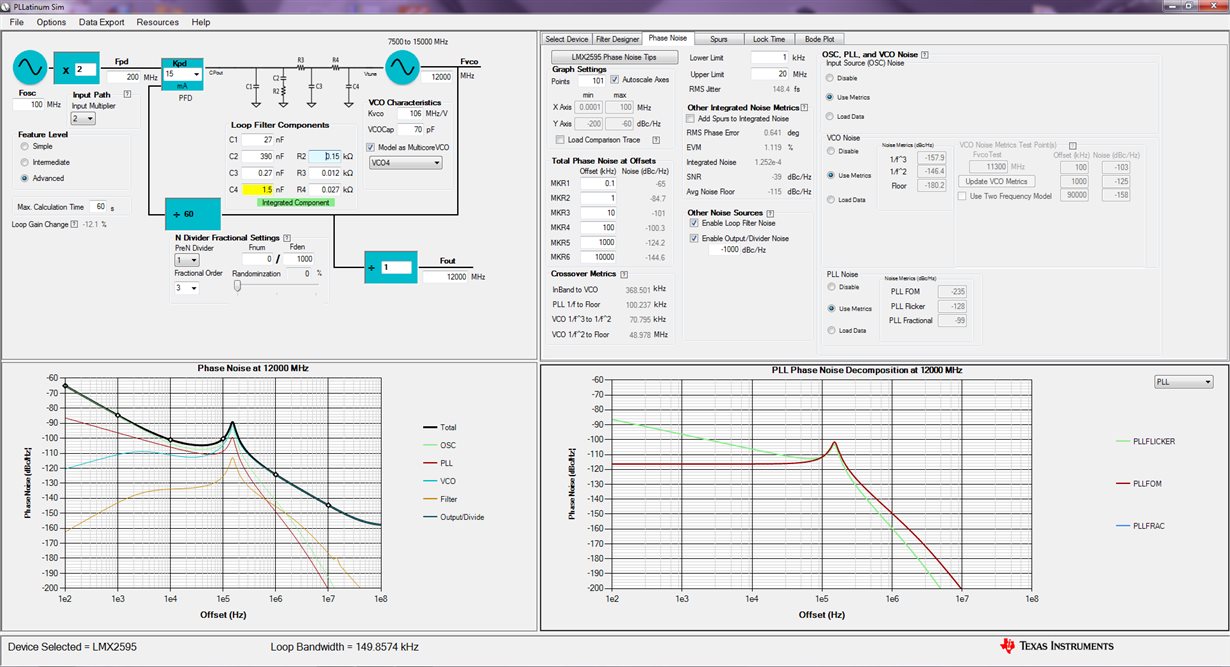Viewport: 1230px width, 667px height.
Task: Click the MKR4 offset field
Action: coord(596,228)
